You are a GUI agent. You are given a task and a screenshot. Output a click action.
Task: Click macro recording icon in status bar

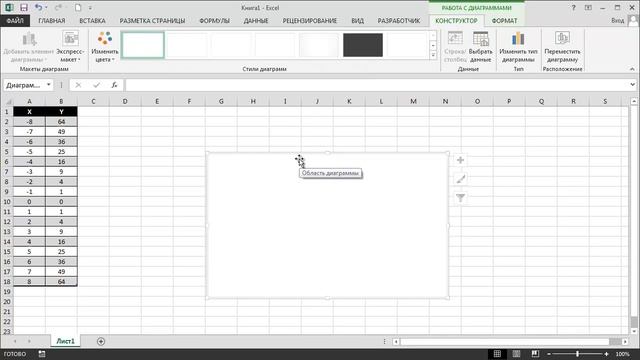point(42,354)
